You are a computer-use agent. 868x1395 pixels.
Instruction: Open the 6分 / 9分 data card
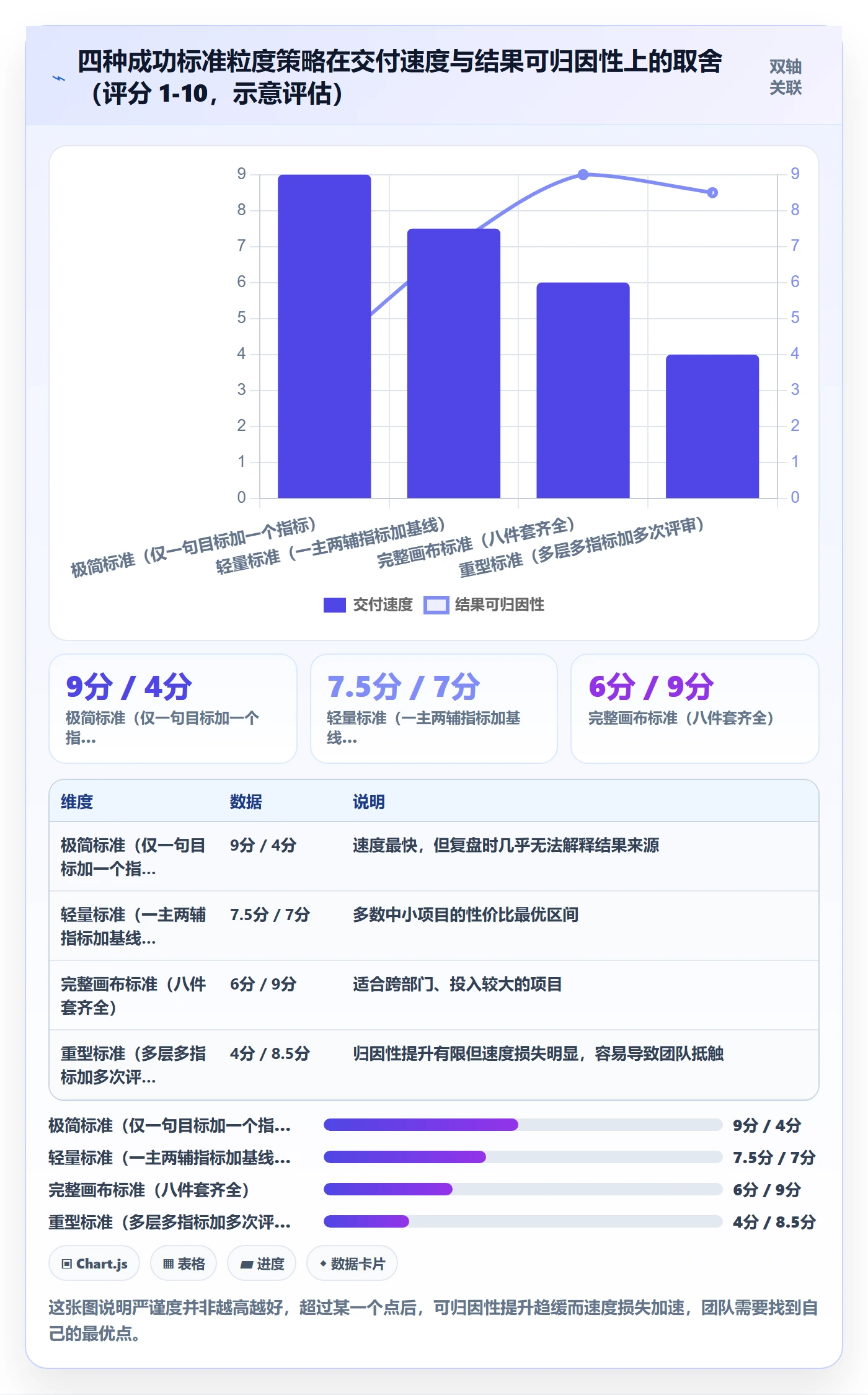(694, 709)
